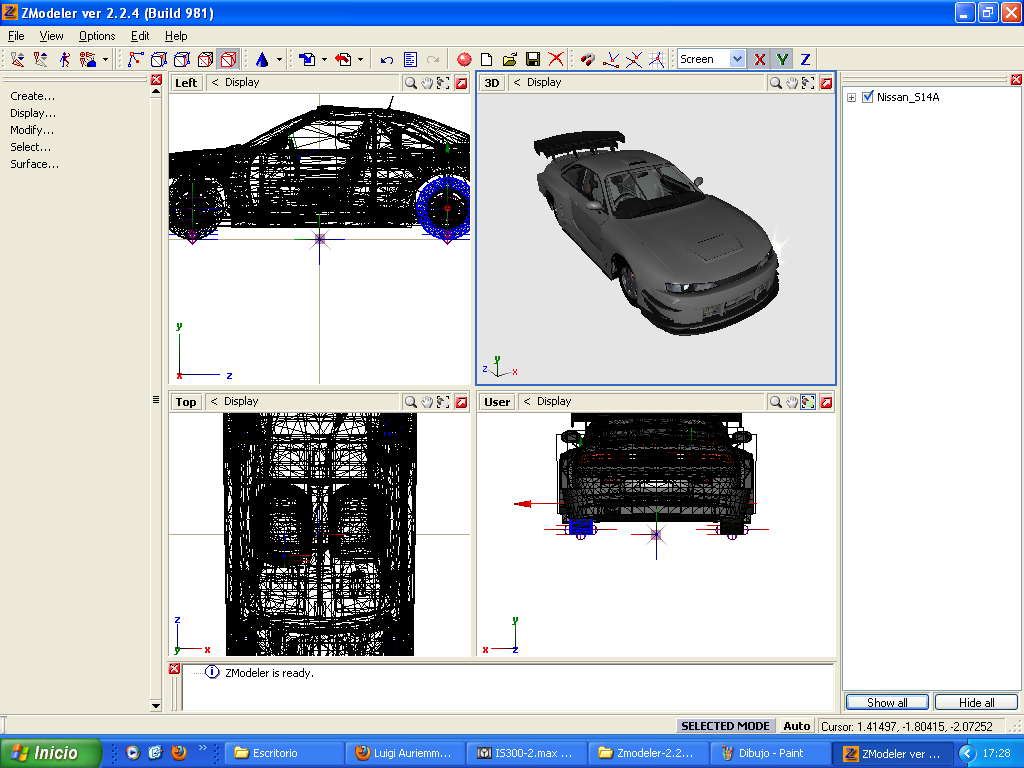1024x768 pixels.
Task: Maximize the Top viewport with its red arrow icon
Action: click(x=459, y=401)
